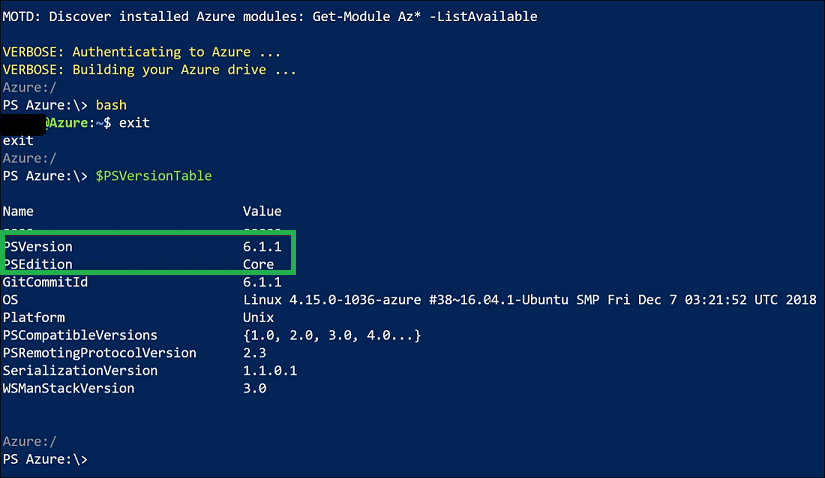Click the final PS Azure:\> prompt line
Screen dimensions: 825x478
[45, 459]
